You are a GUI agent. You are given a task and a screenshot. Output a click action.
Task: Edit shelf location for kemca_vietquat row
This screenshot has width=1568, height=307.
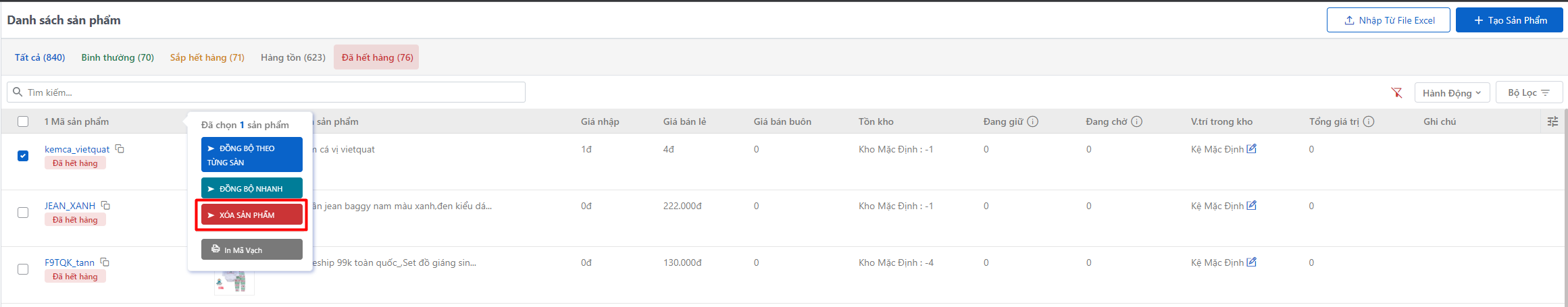[1251, 149]
